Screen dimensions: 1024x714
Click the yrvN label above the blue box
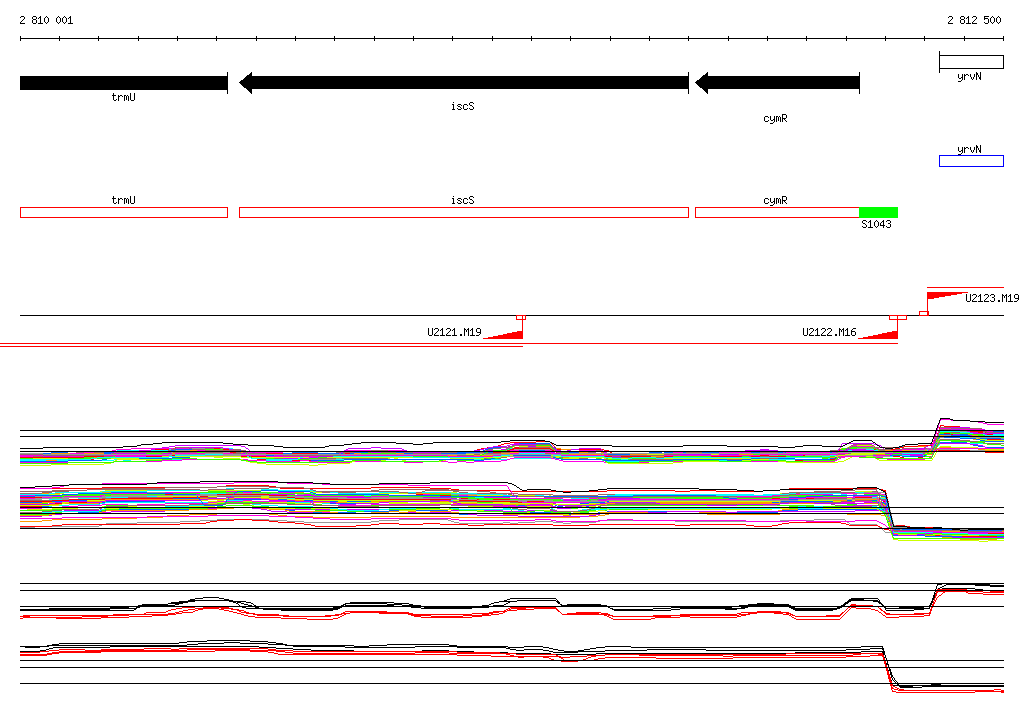969,149
